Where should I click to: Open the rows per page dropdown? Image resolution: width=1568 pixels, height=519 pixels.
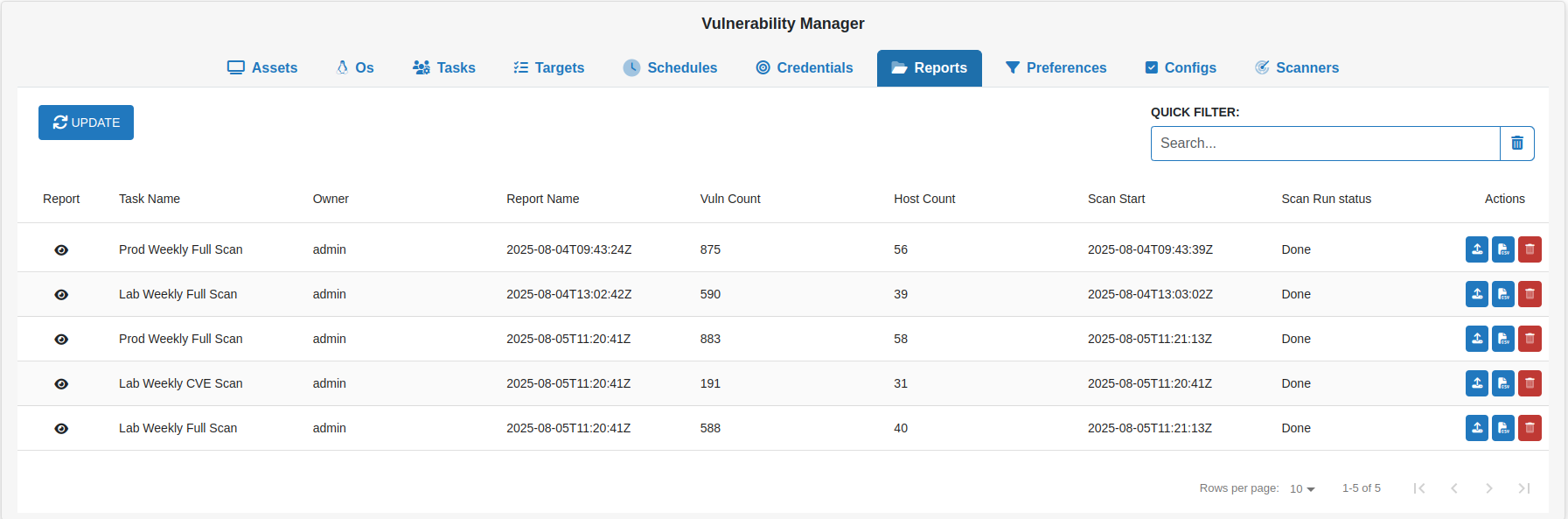point(1302,488)
